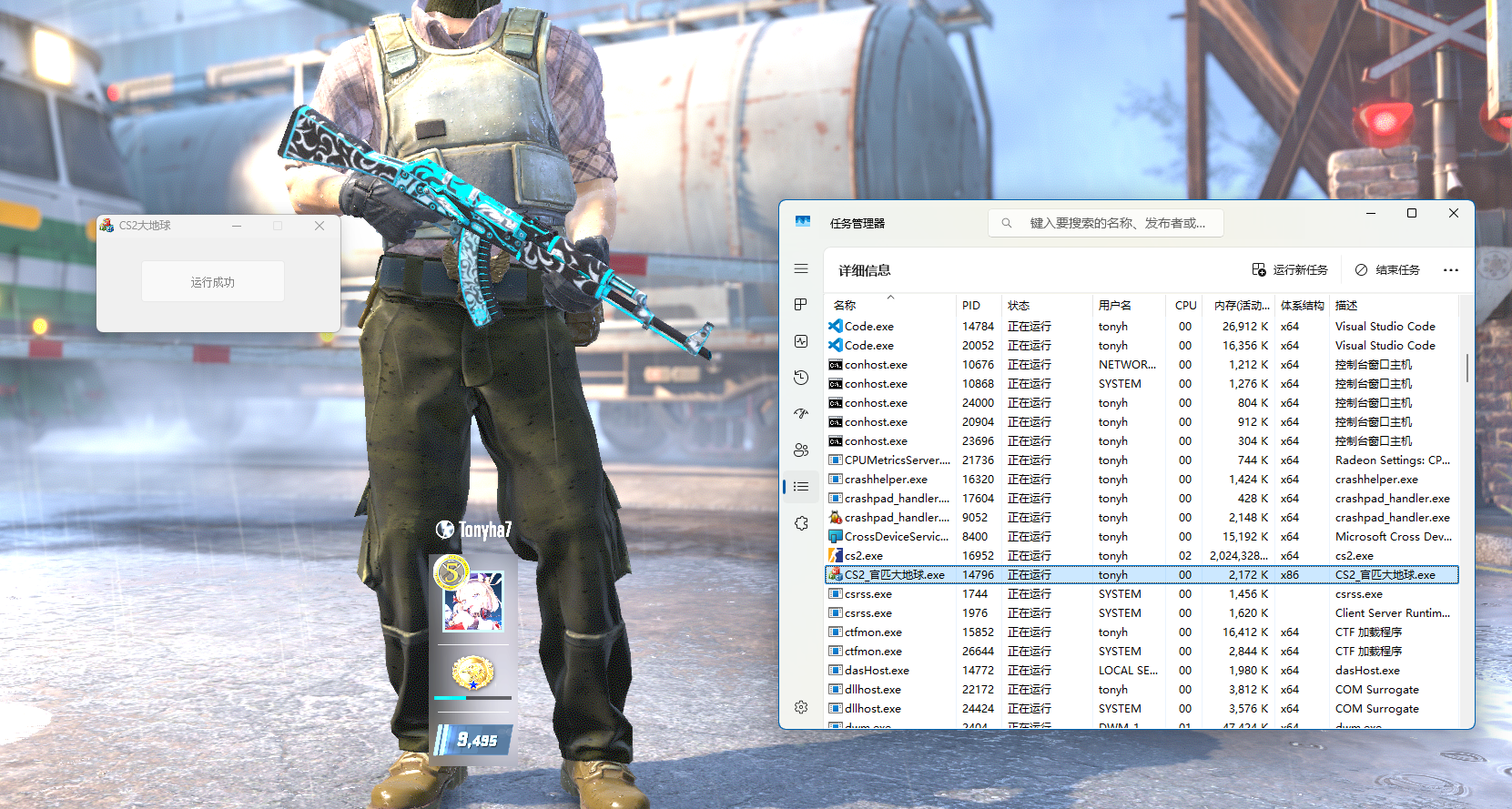Click the Visual Studio Code icon for PID 14784
Image resolution: width=1512 pixels, height=809 pixels.
[835, 326]
